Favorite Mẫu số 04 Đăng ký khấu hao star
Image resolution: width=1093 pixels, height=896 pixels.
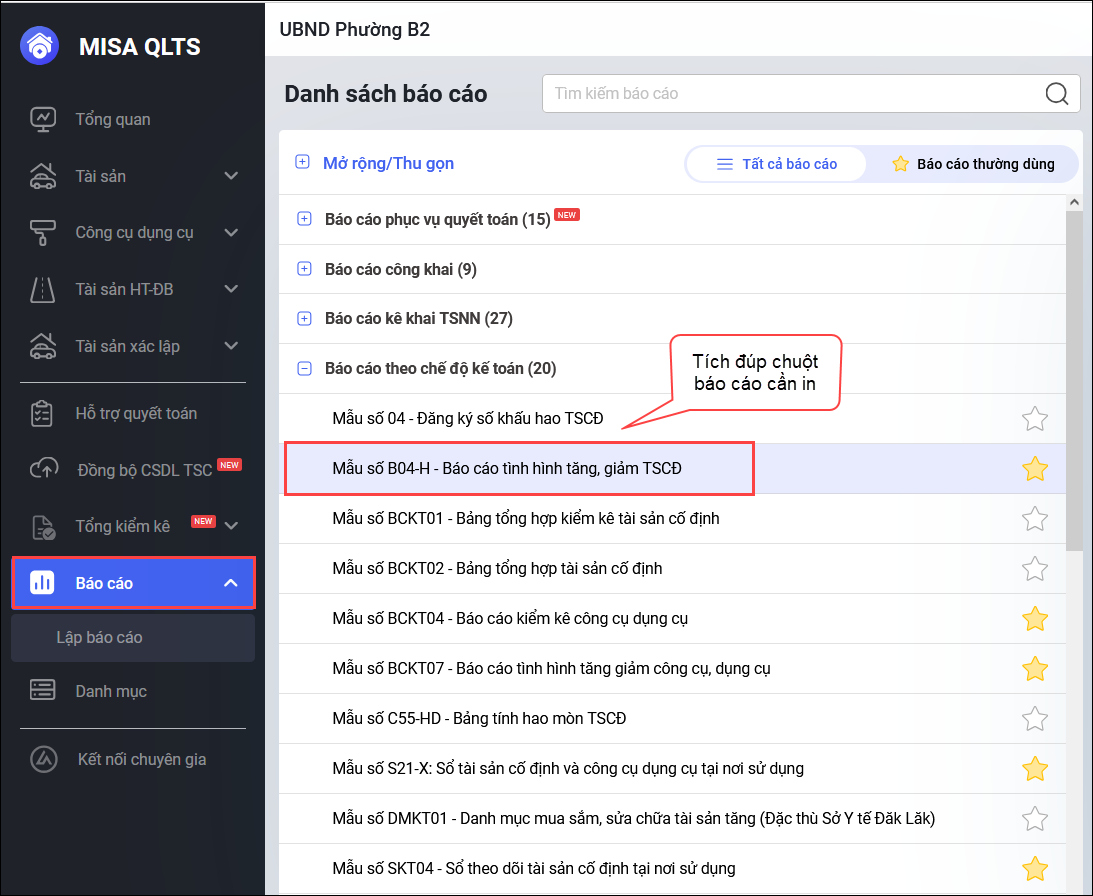coord(1034,418)
